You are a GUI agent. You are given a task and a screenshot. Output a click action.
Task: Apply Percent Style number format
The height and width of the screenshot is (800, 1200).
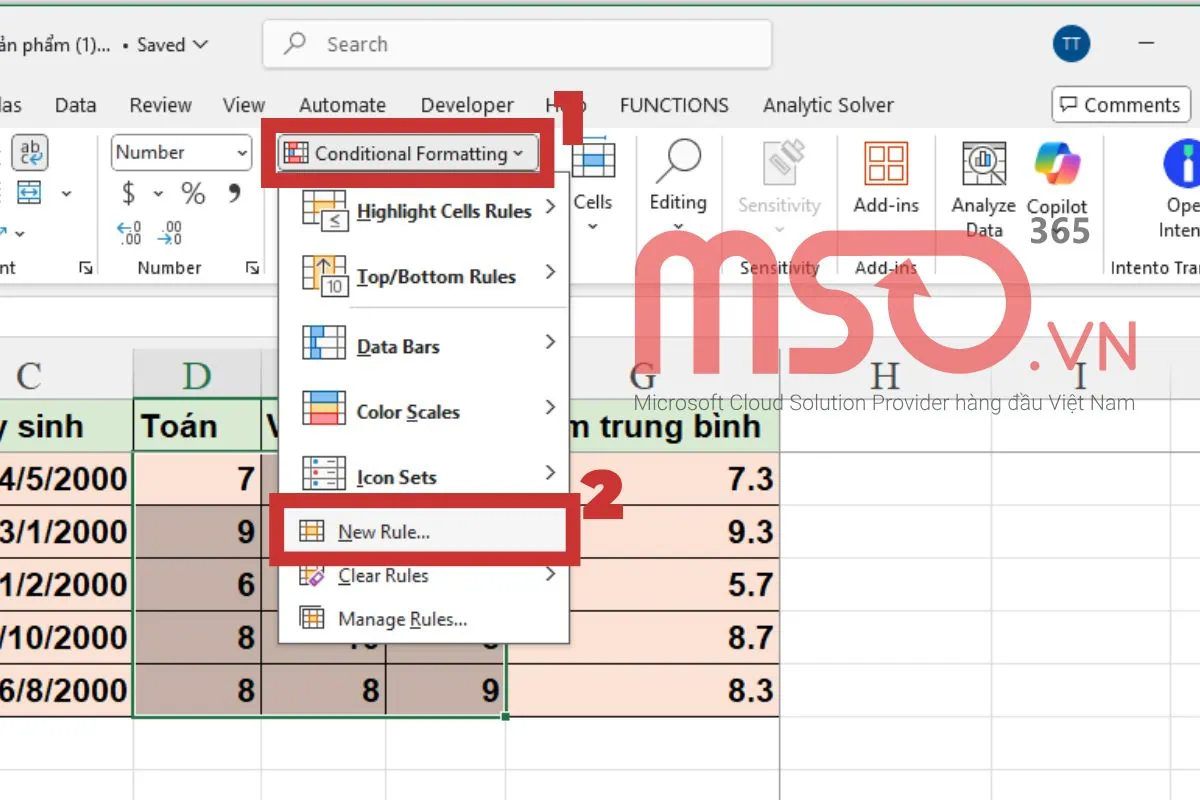(193, 193)
